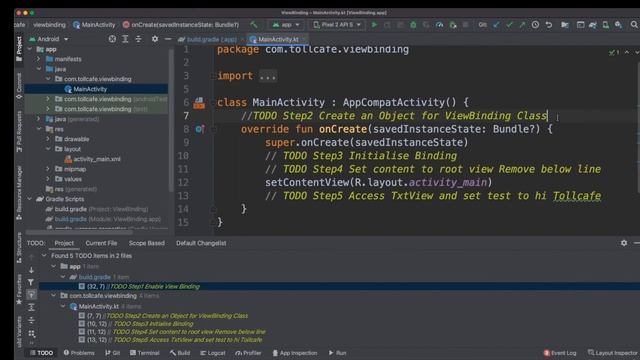Open the Device Manager phone icon
The image size is (640, 360).
[606, 25]
